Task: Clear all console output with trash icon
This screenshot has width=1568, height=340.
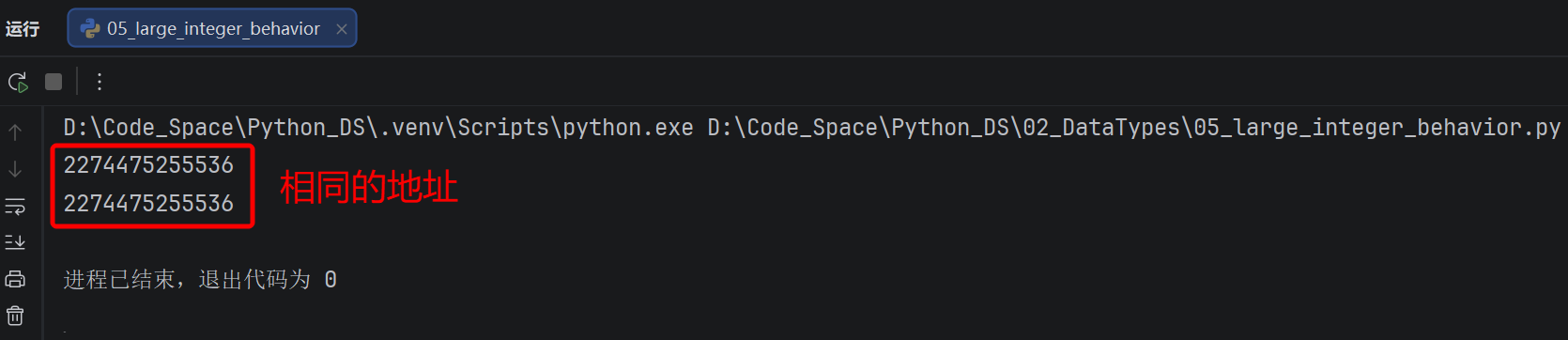Action: pyautogui.click(x=15, y=316)
